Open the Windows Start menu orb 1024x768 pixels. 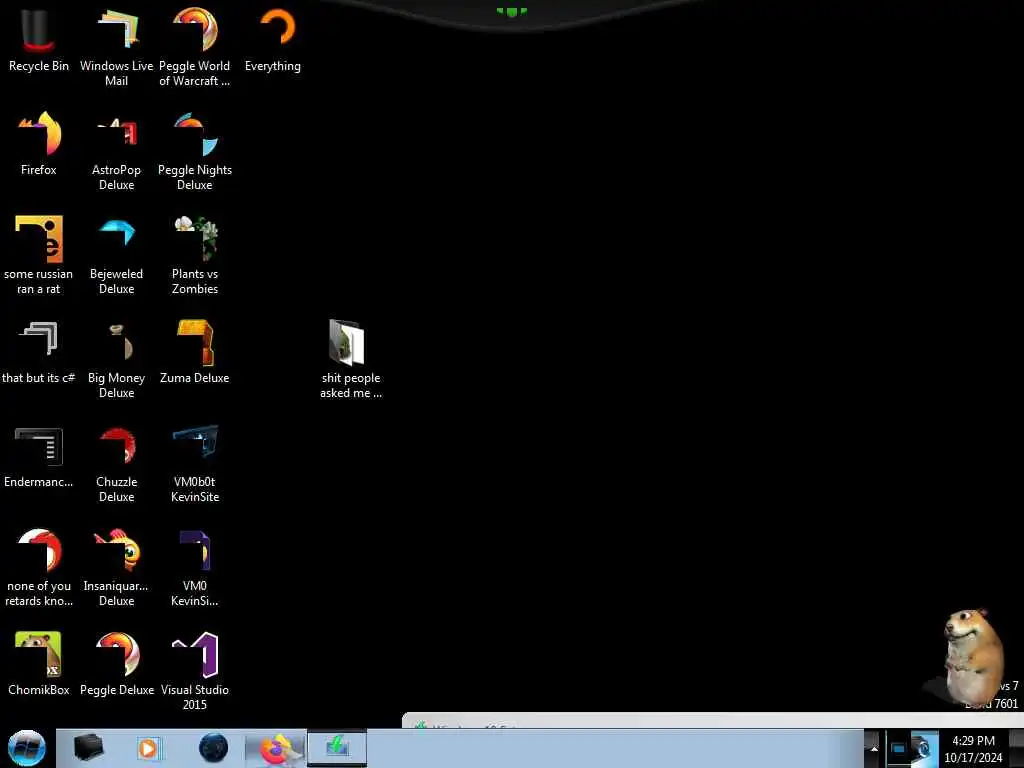(27, 748)
